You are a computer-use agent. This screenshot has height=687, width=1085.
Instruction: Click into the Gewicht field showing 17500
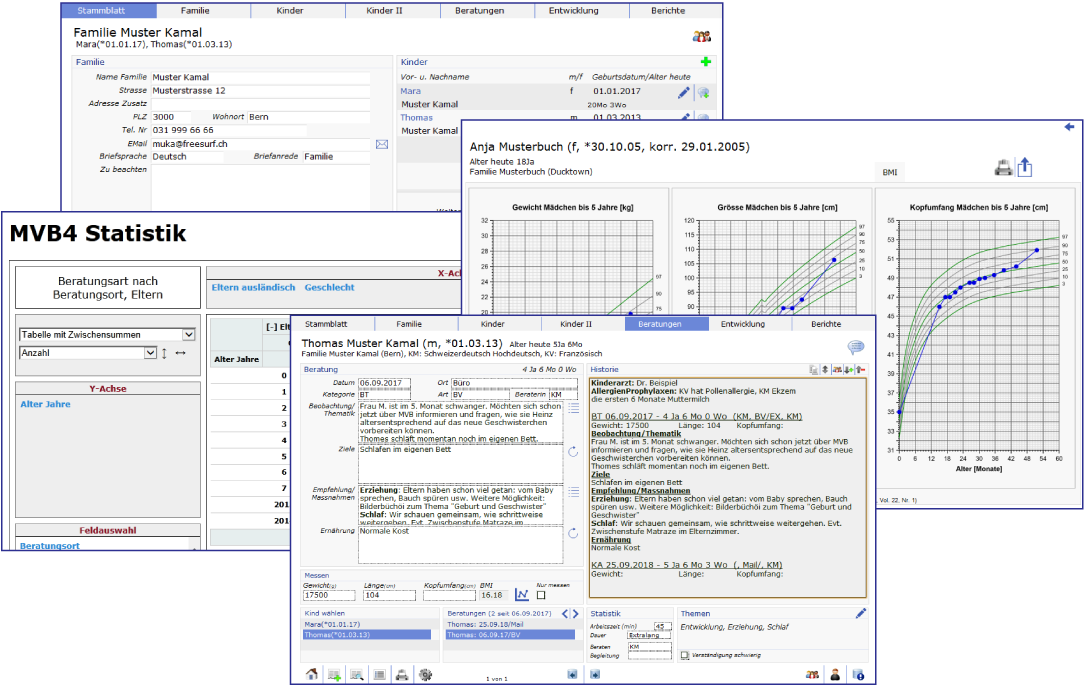point(329,595)
